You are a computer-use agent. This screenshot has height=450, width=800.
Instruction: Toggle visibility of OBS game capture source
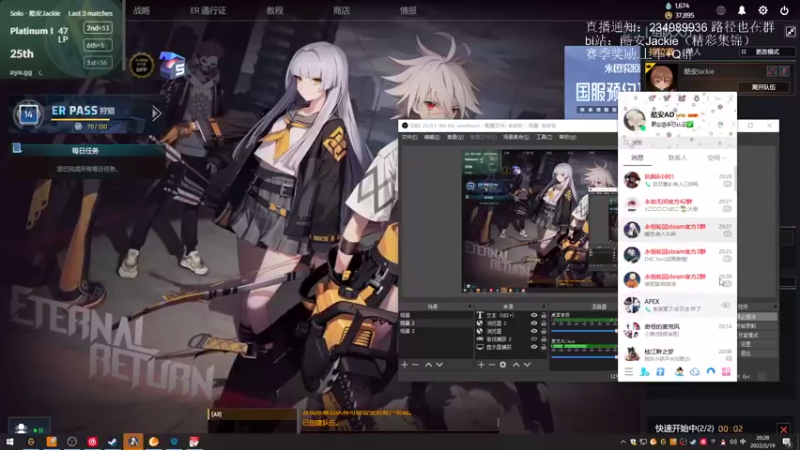coord(534,339)
